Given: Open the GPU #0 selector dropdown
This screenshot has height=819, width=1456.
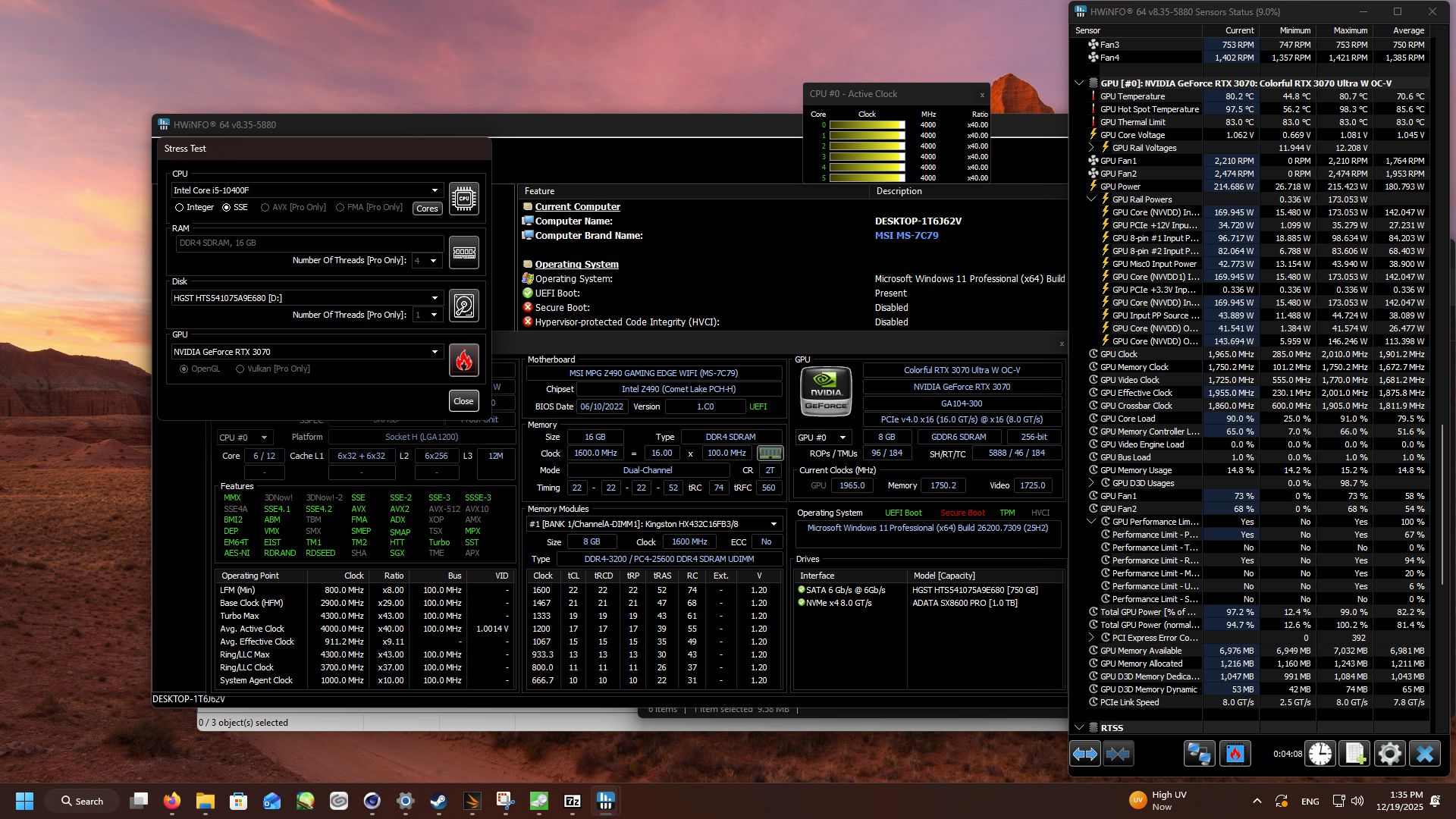Looking at the screenshot, I should pyautogui.click(x=823, y=438).
